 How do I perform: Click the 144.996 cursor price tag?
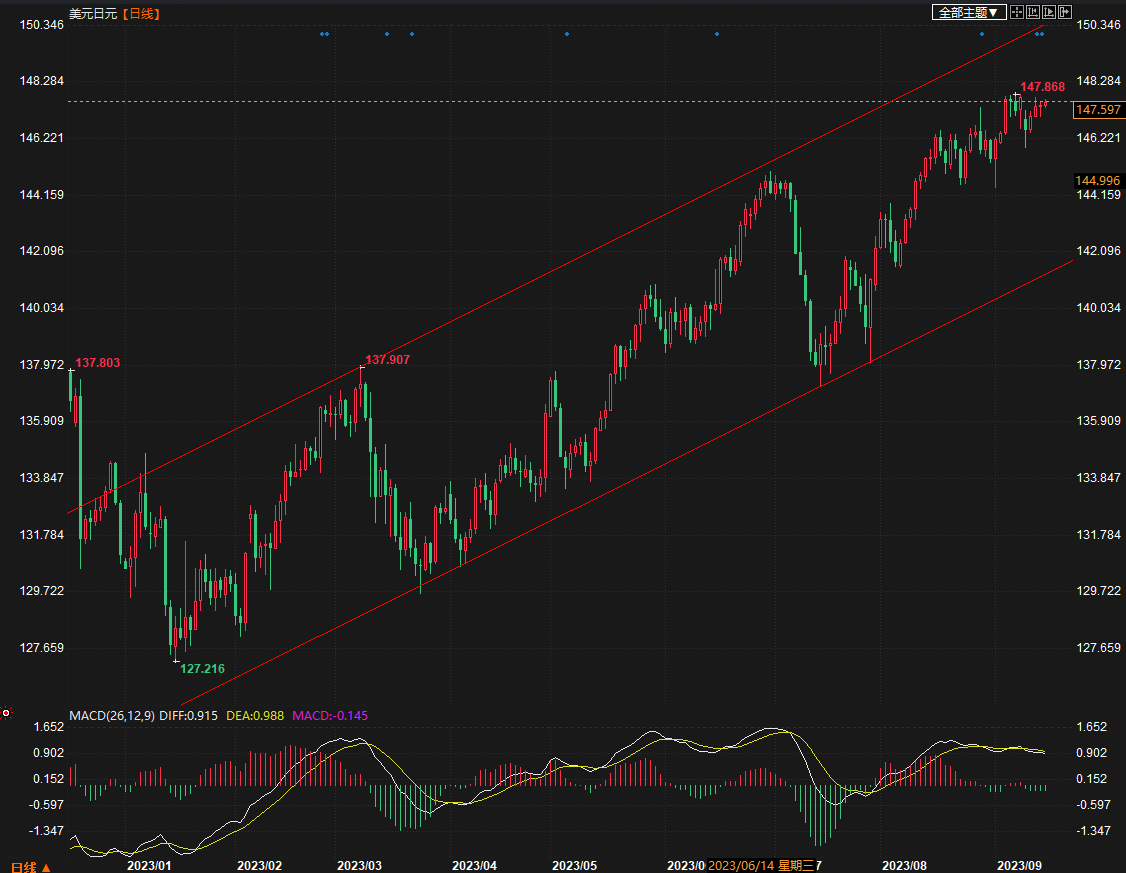tap(1098, 181)
